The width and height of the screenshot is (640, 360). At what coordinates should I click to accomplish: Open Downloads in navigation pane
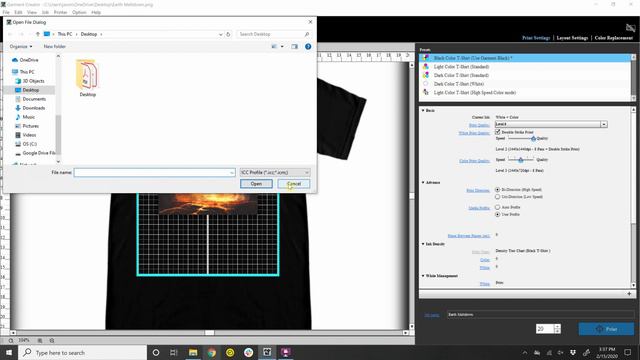click(30, 108)
